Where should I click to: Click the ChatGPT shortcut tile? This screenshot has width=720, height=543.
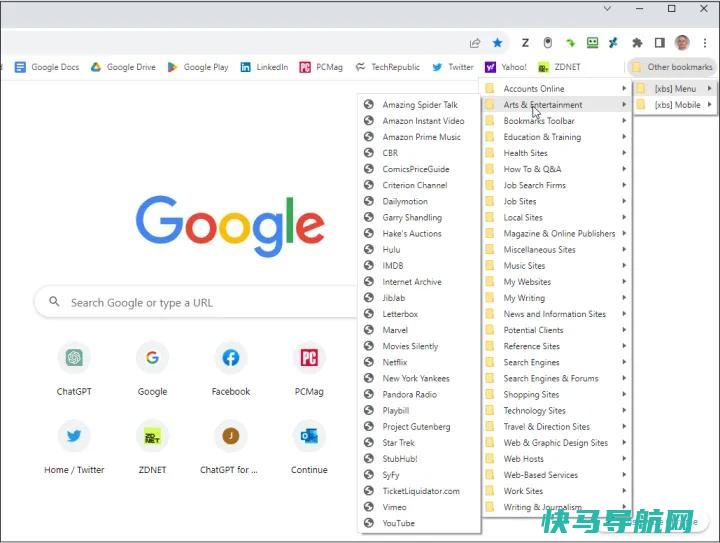click(x=74, y=369)
